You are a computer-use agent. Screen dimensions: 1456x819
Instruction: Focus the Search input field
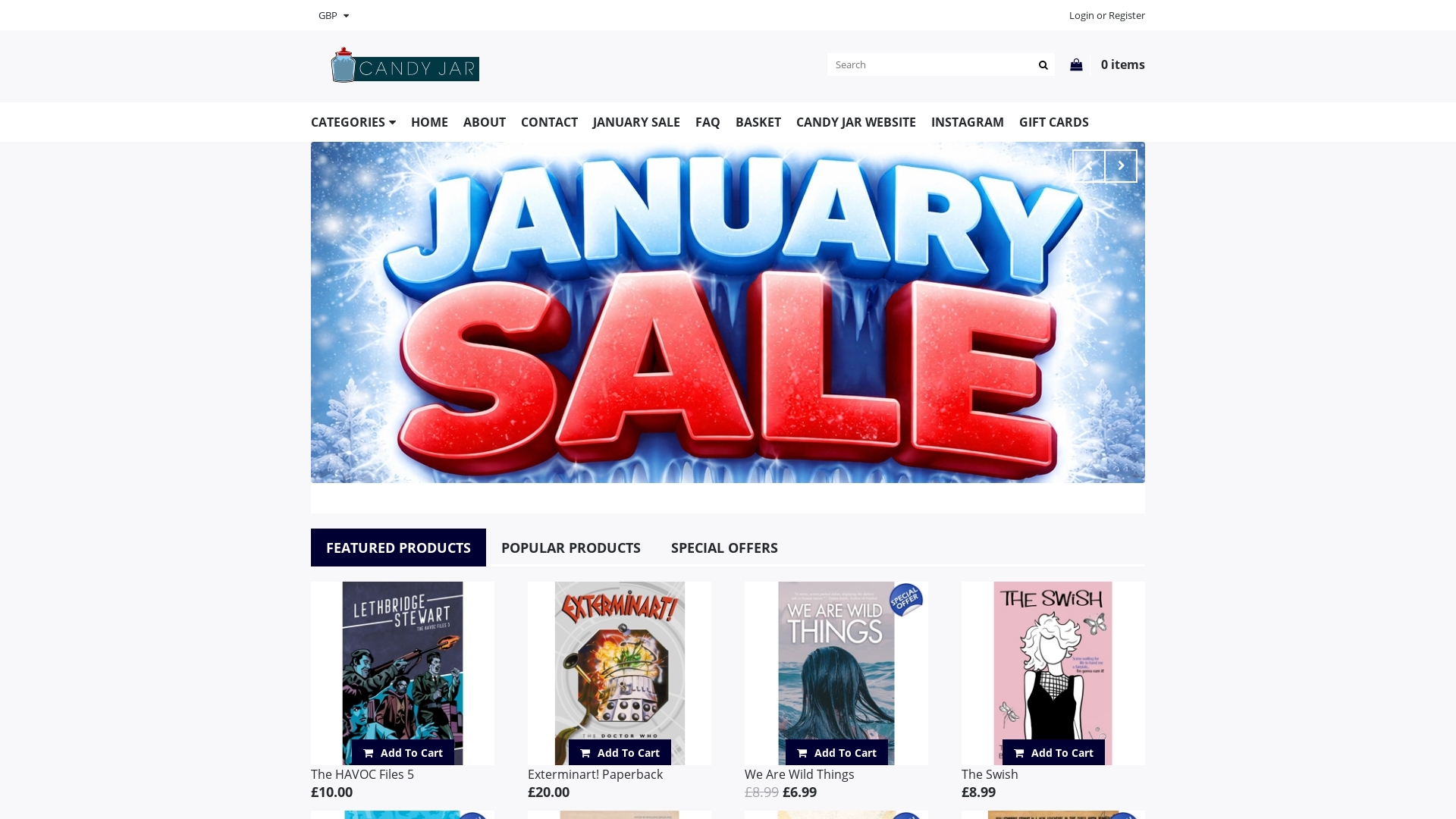coord(930,65)
